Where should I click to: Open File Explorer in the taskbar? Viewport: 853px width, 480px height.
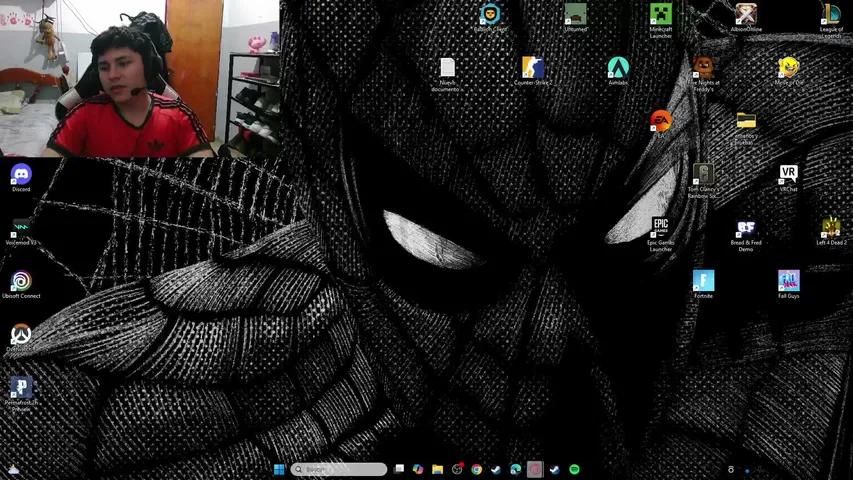437,469
